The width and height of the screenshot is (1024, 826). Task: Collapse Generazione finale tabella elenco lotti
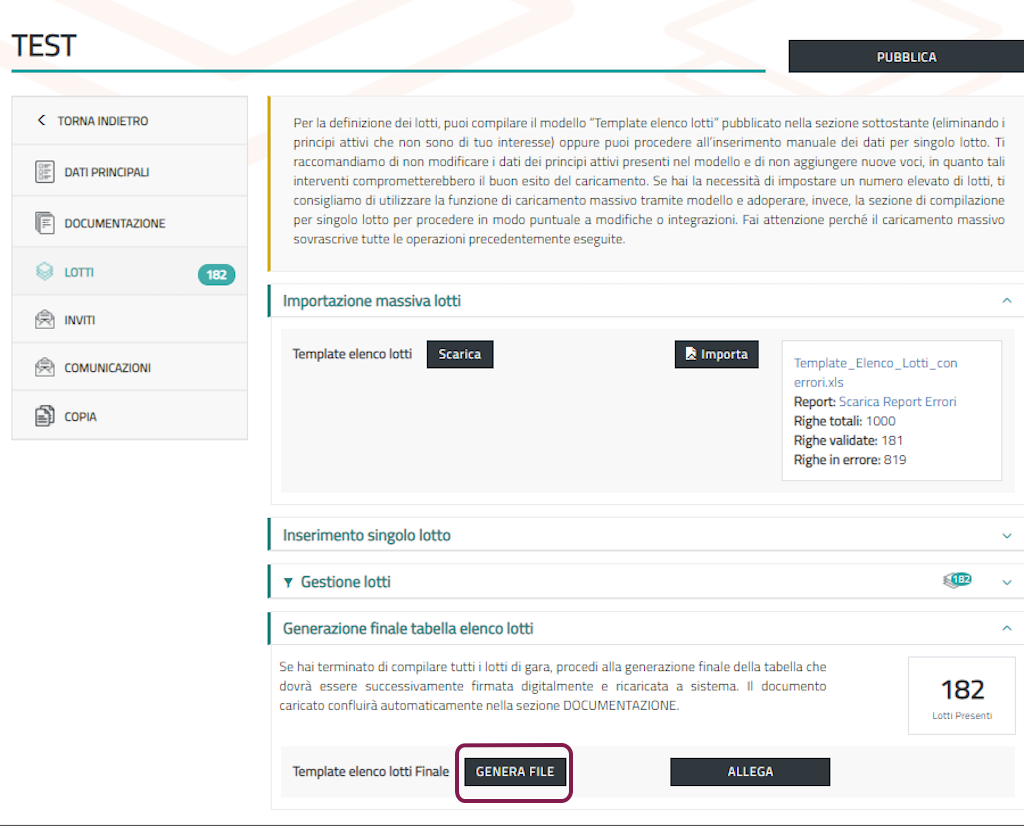[x=1006, y=628]
